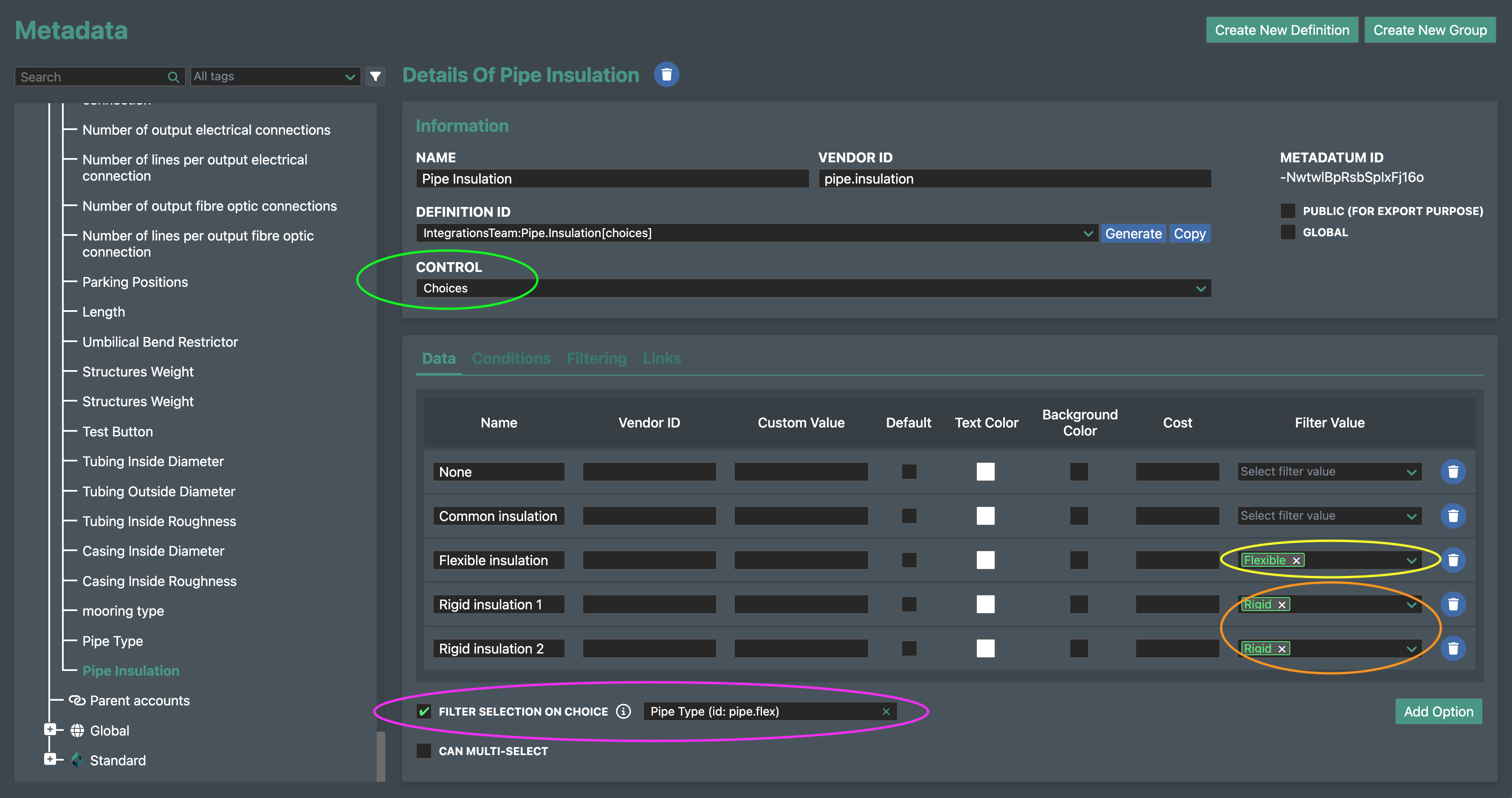Enable Can Multi-Select checkbox
The width and height of the screenshot is (1512, 798).
[x=424, y=751]
